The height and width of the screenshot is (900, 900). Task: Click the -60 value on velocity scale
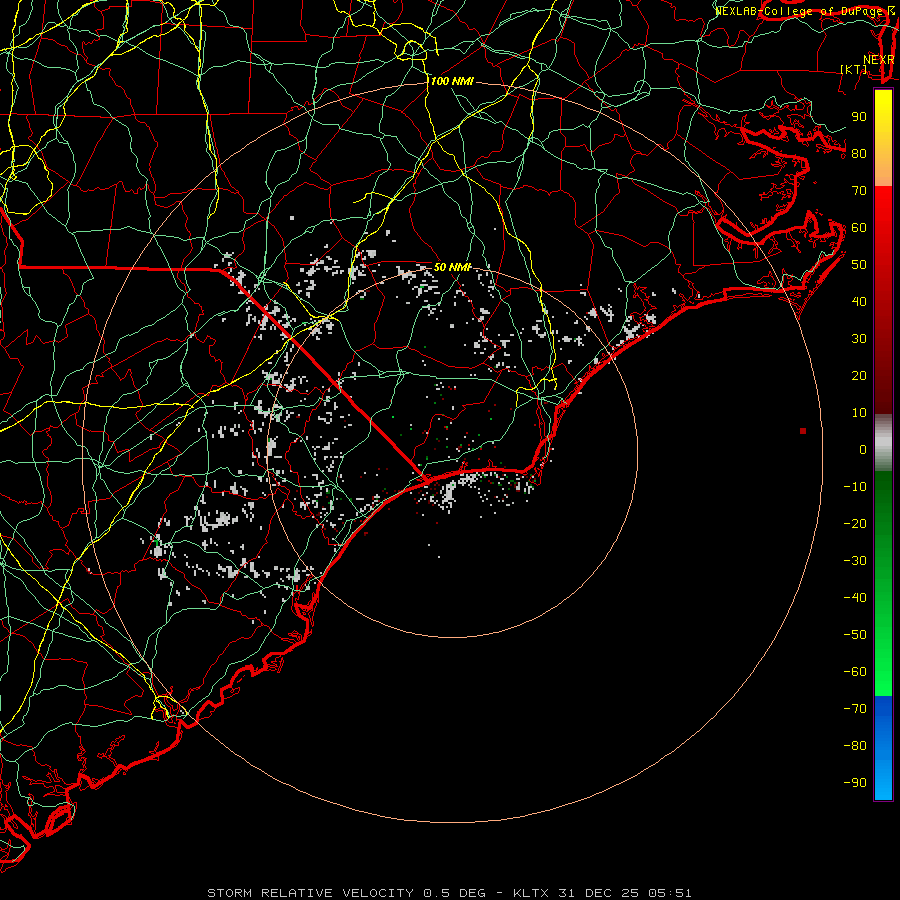(855, 672)
